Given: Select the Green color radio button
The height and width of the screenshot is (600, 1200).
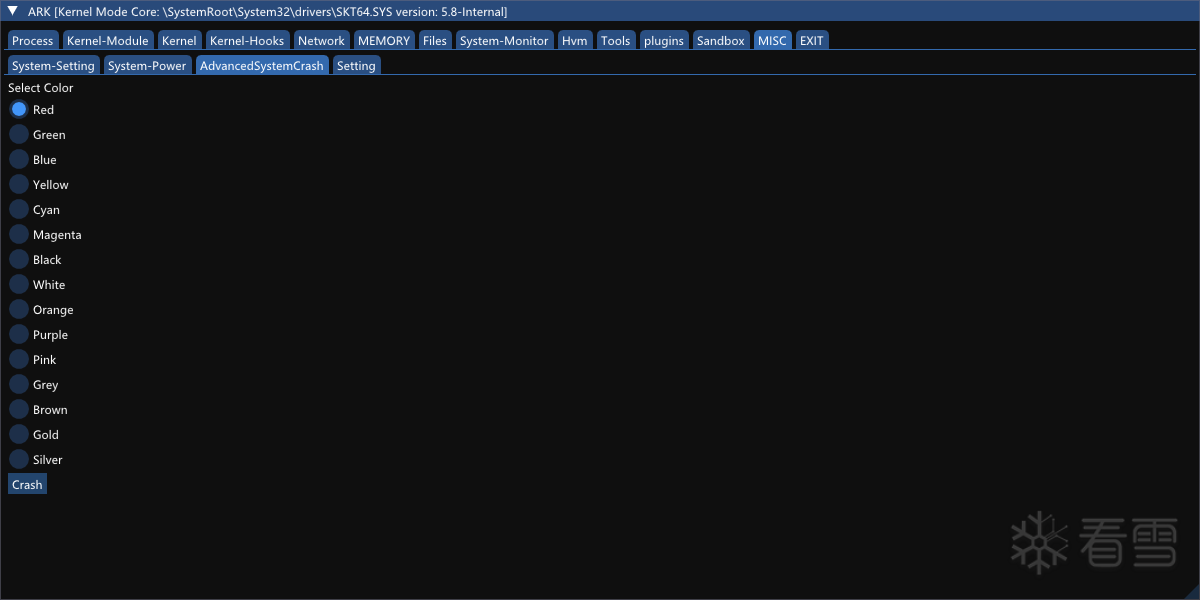Looking at the screenshot, I should pyautogui.click(x=19, y=134).
